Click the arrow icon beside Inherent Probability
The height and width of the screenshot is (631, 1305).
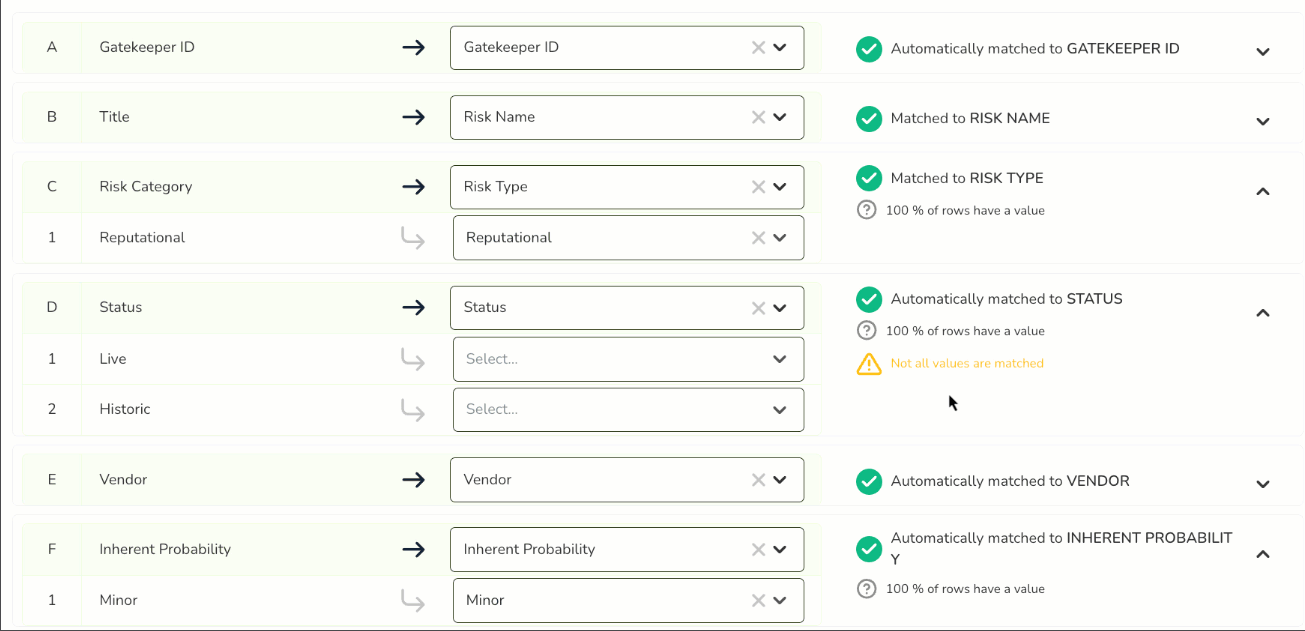click(413, 549)
